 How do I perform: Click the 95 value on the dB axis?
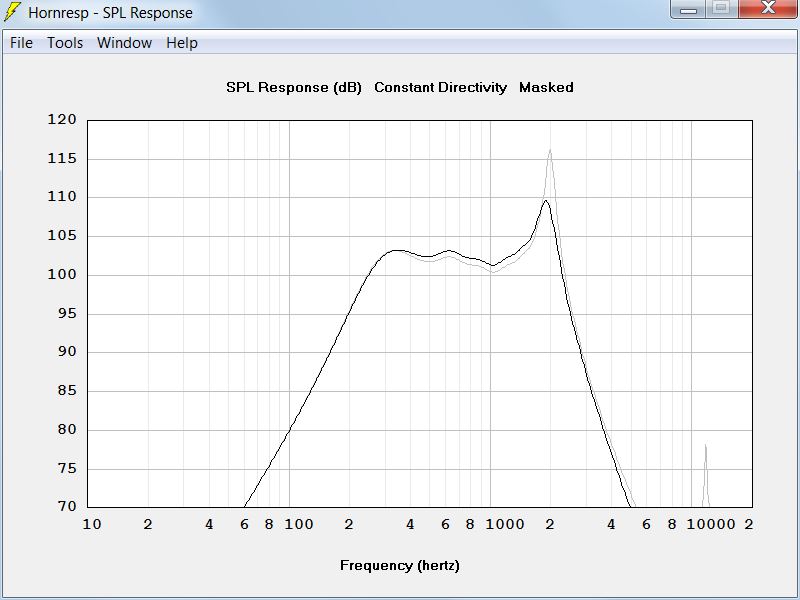coord(67,313)
